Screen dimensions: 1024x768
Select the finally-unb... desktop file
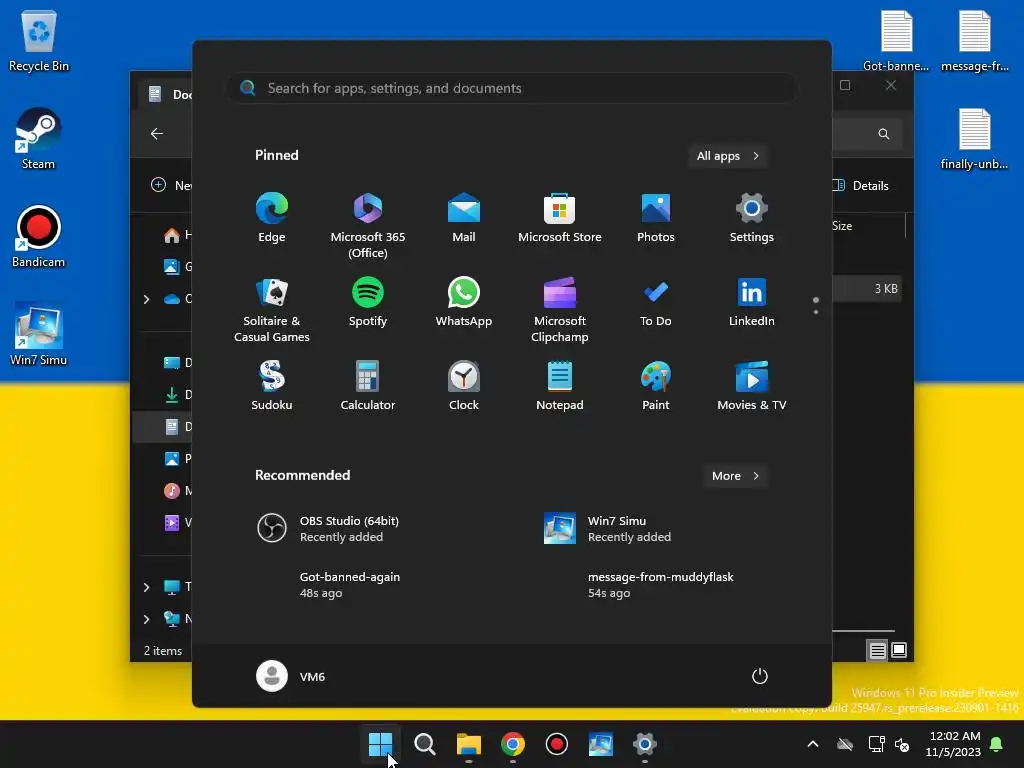[974, 139]
